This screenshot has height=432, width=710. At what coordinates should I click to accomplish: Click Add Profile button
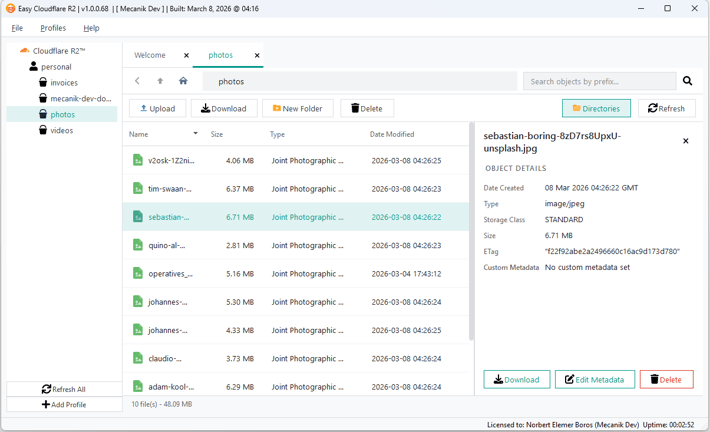point(64,404)
